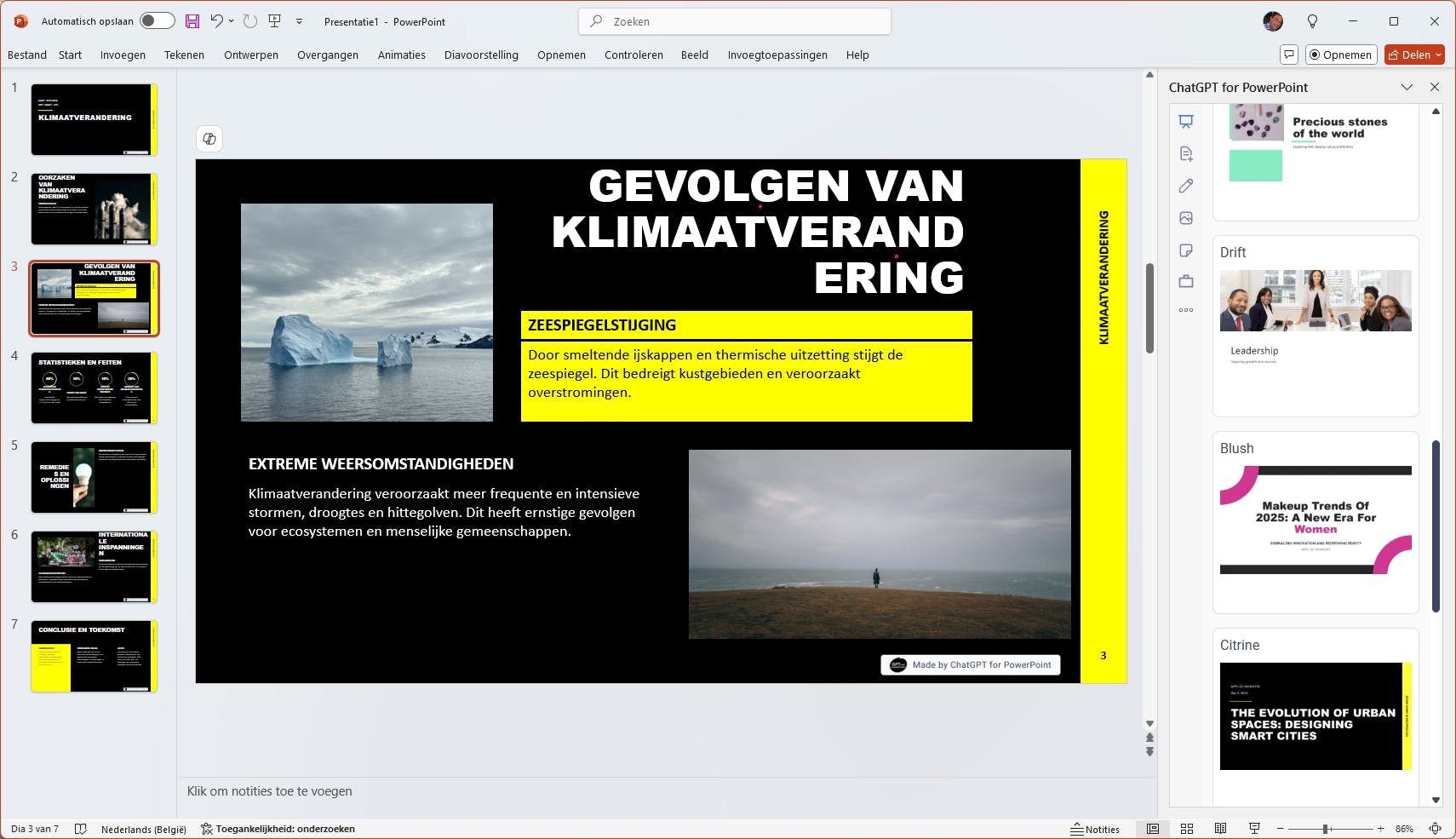Toggle the Automatisch opslaan switch
The width and height of the screenshot is (1456, 839).
click(x=158, y=21)
